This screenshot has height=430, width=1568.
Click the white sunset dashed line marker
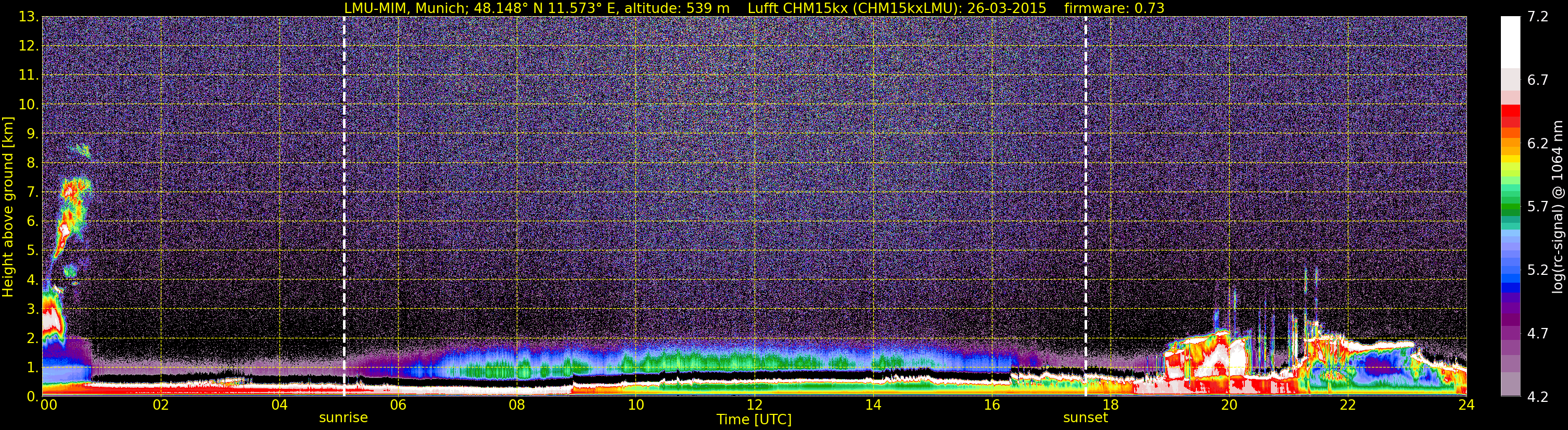coord(1085,206)
